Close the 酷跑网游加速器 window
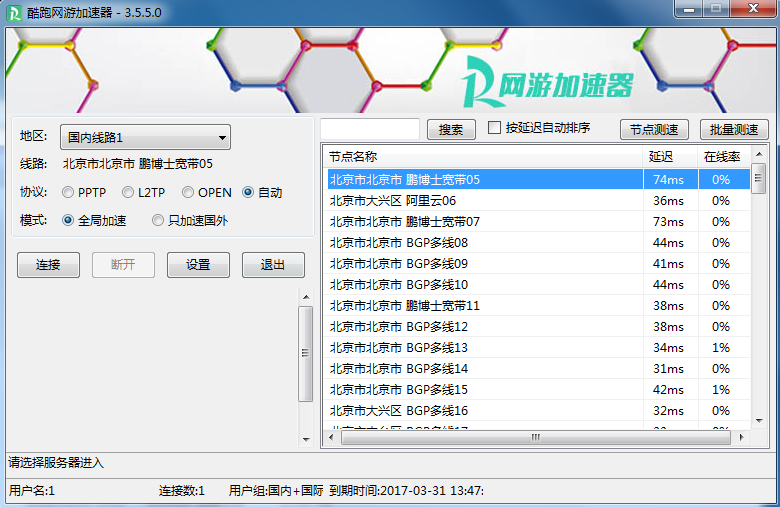 [x=753, y=9]
